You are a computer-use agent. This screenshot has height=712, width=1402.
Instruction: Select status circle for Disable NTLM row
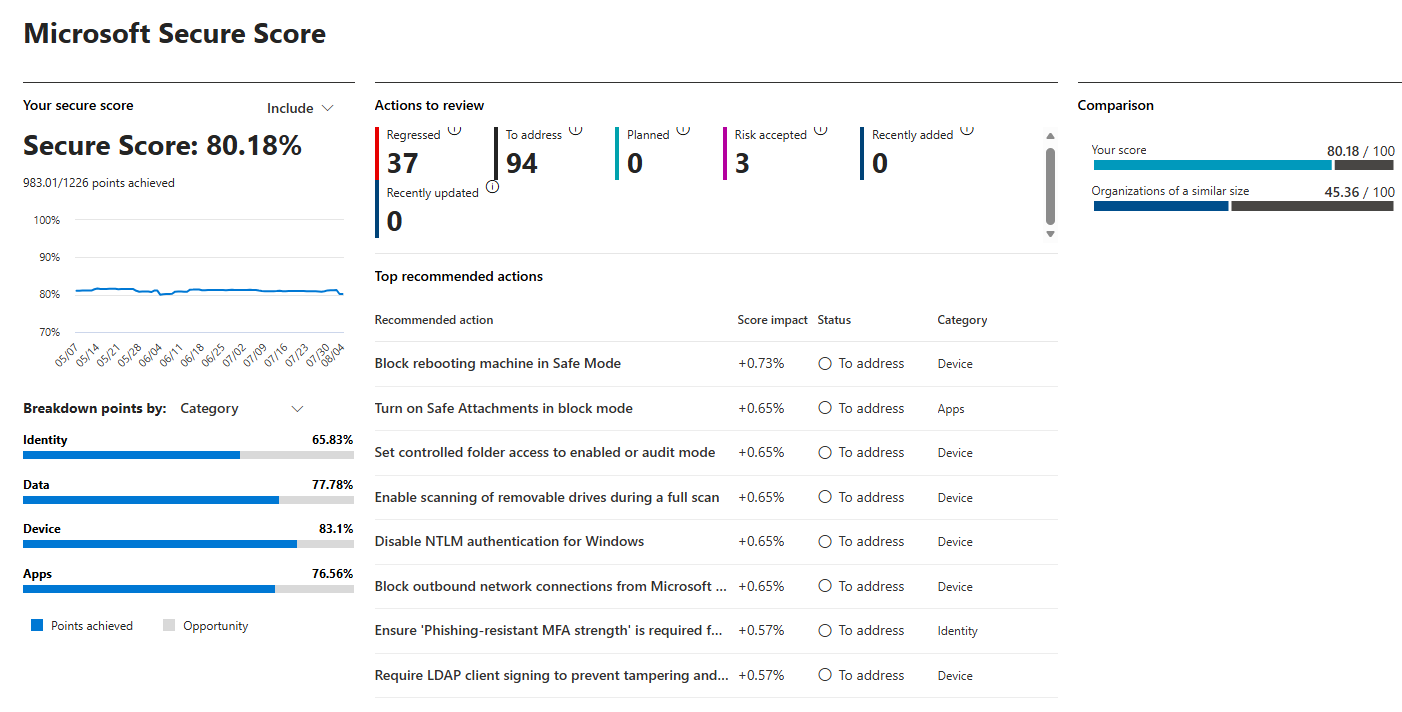(825, 542)
